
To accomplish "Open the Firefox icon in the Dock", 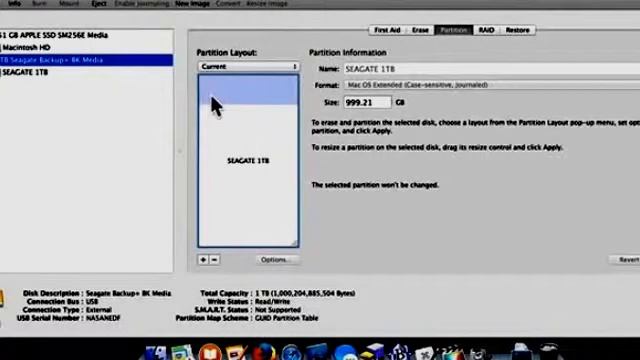I will pos(264,352).
